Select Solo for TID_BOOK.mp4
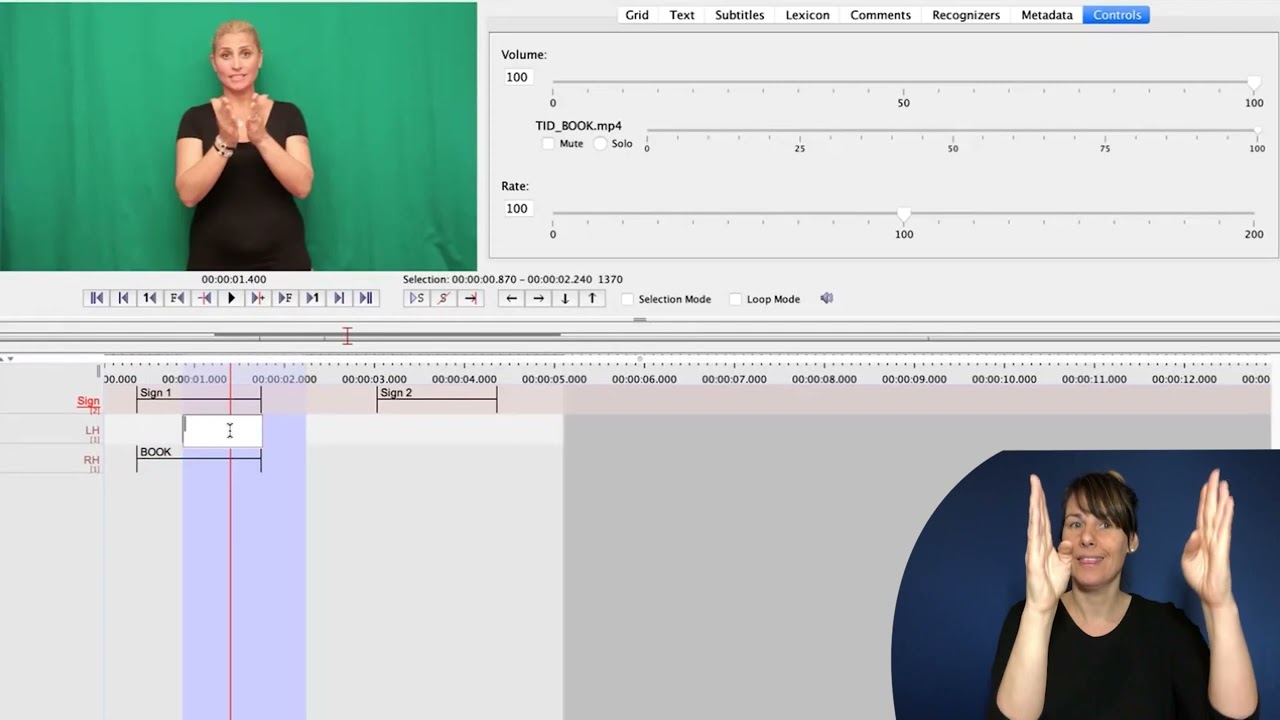1280x720 pixels. (x=600, y=143)
